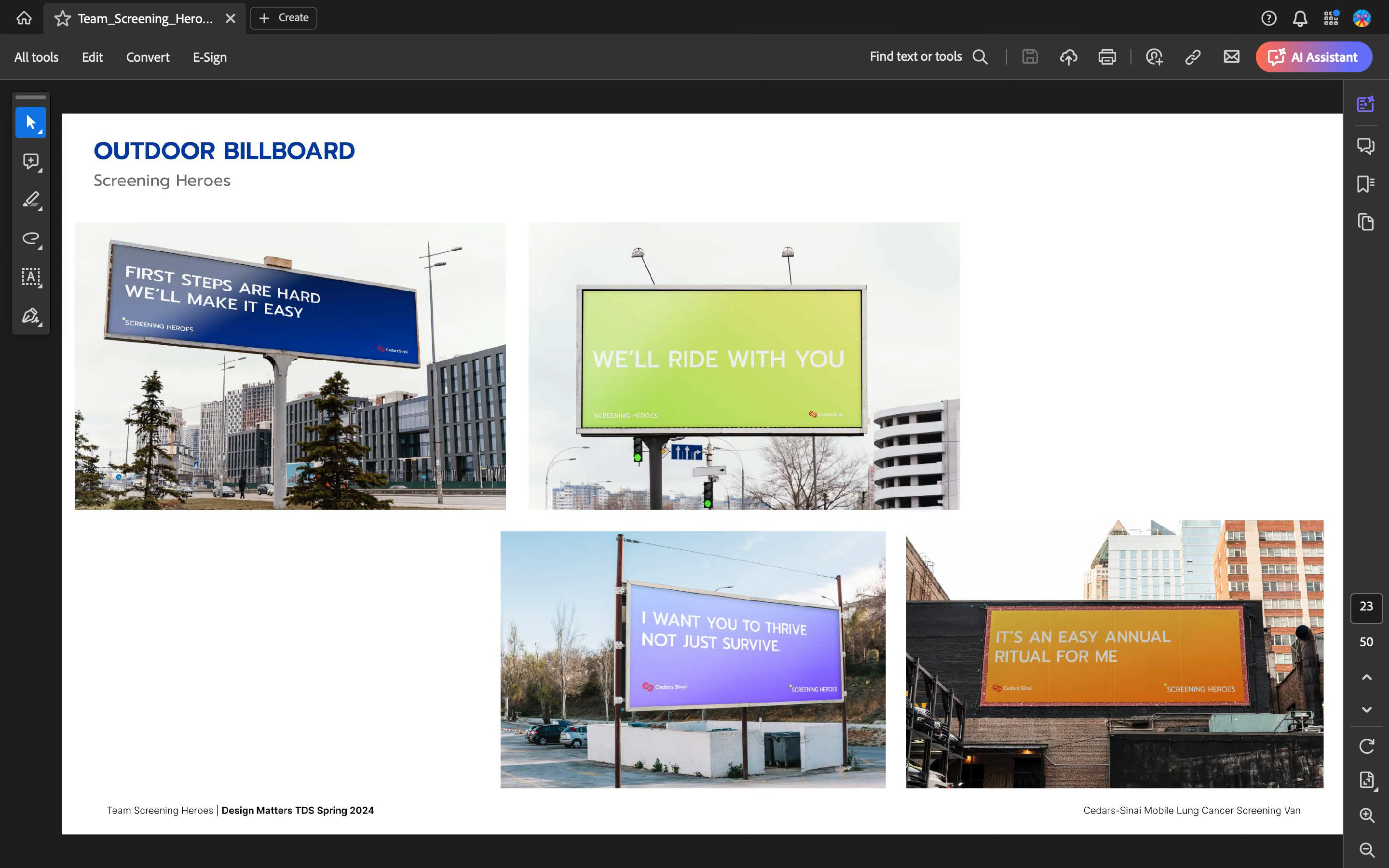Upload the file to cloud
This screenshot has width=1389, height=868.
[x=1068, y=57]
